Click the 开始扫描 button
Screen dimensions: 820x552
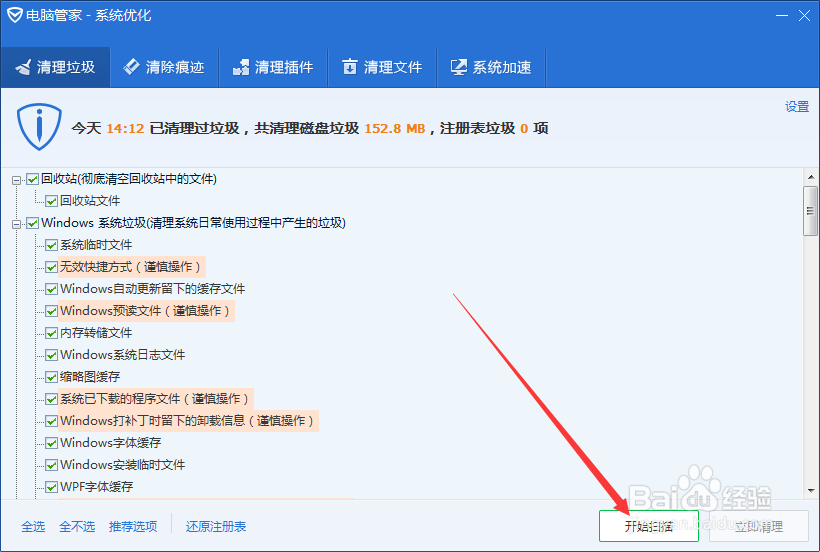click(648, 526)
